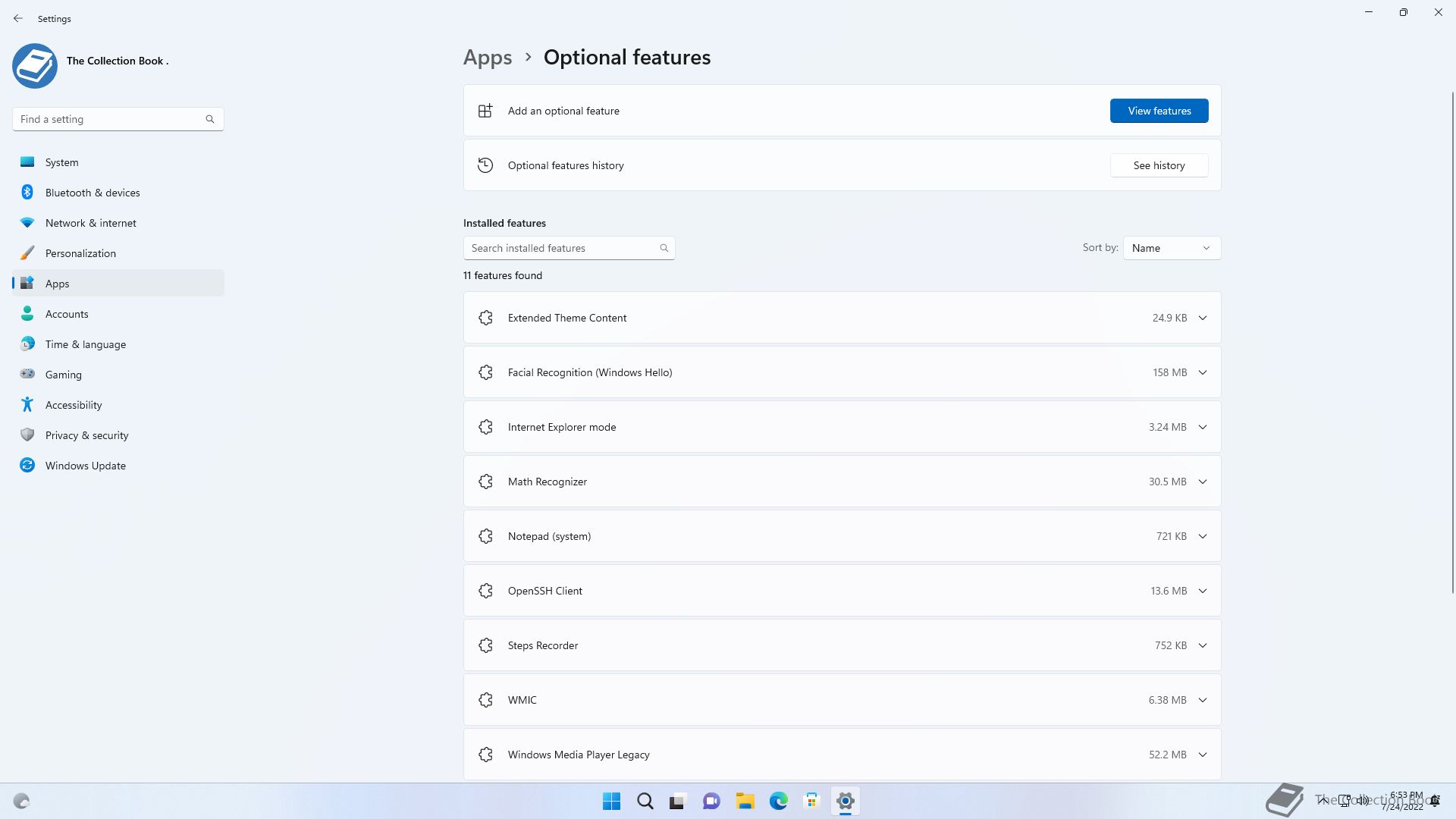Click the System monitor icon
Image resolution: width=1456 pixels, height=819 pixels.
27,162
